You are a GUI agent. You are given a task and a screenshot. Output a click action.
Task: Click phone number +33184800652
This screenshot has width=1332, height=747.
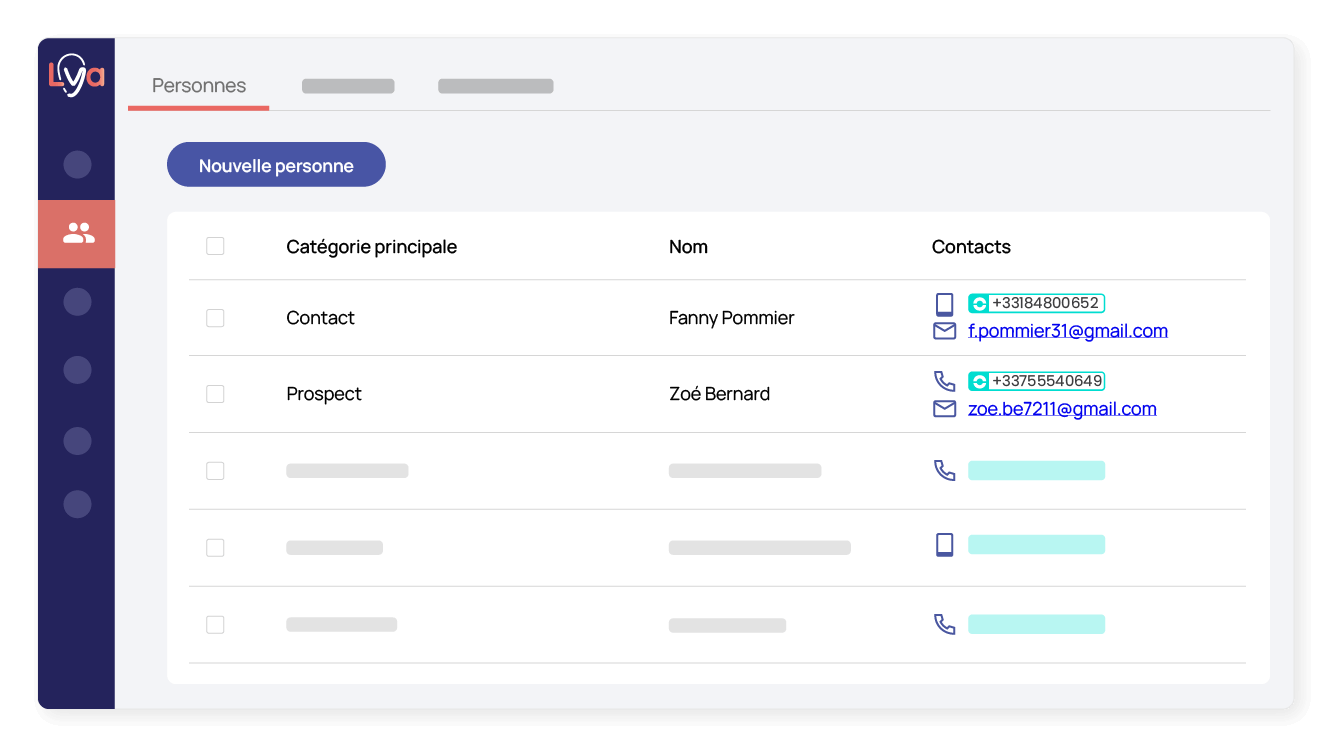[1045, 303]
